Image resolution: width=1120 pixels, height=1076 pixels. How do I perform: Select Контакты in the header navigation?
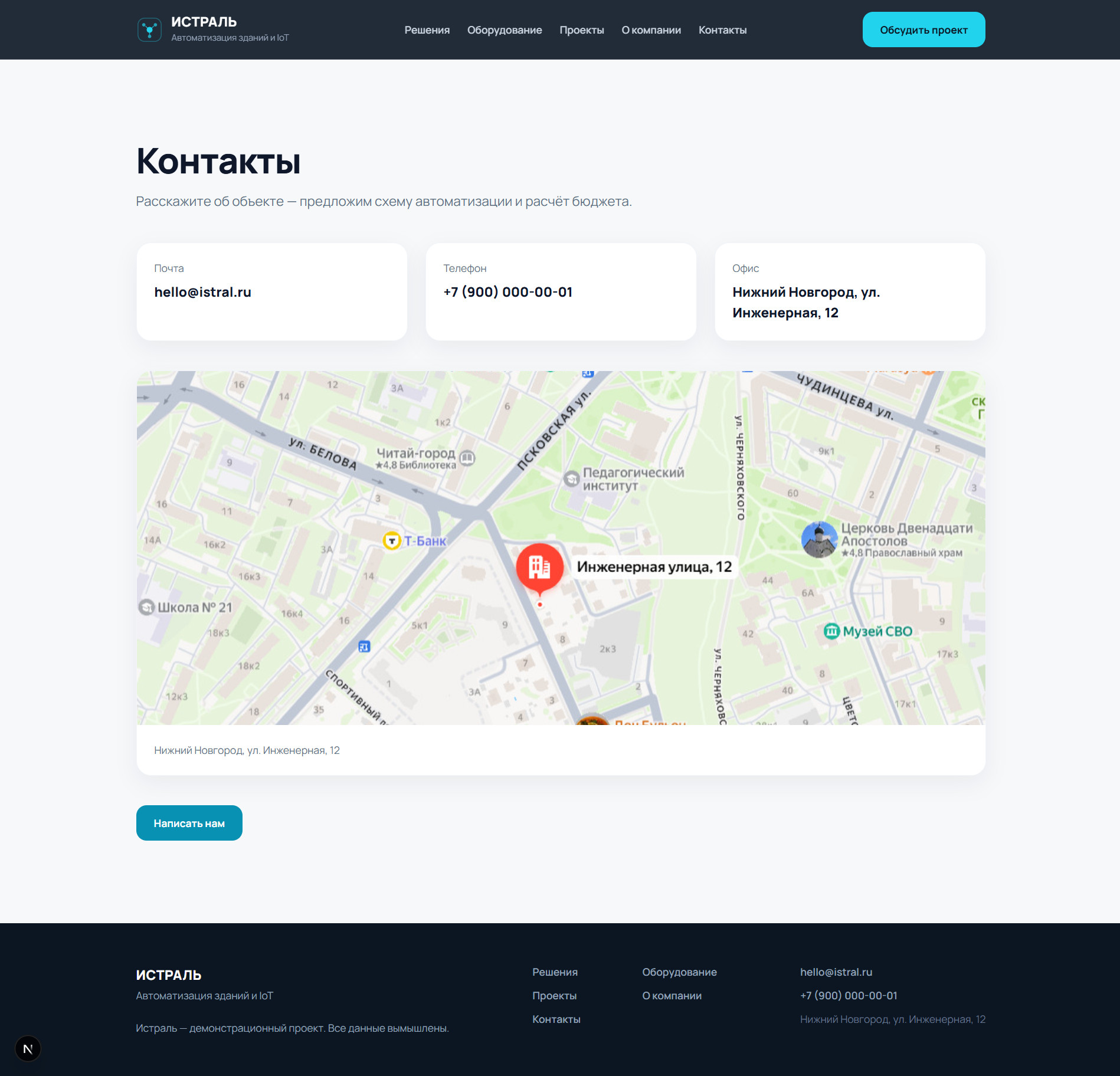(x=723, y=30)
